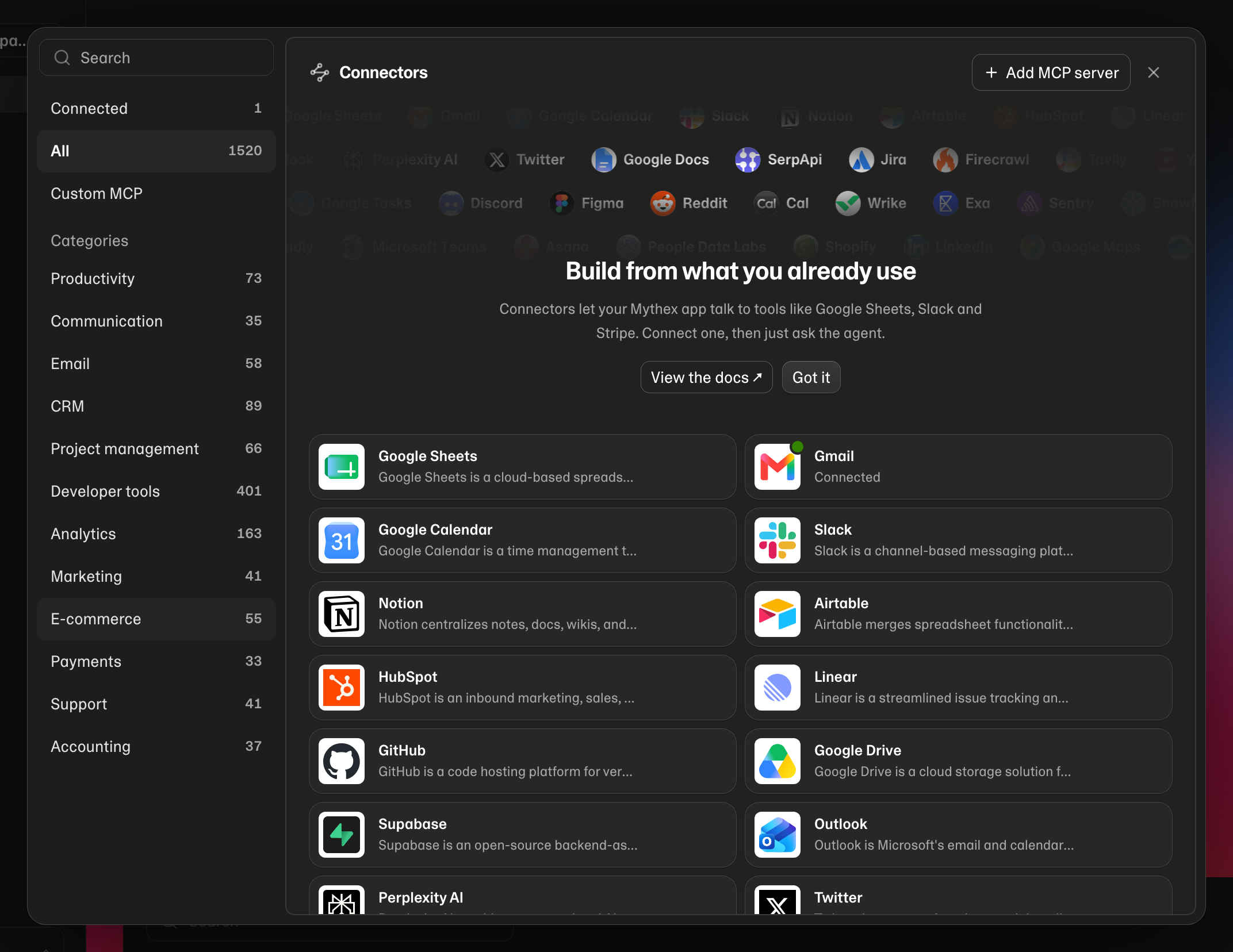This screenshot has height=952, width=1233.
Task: Click the Twitter X icon in carousel
Action: [x=497, y=160]
